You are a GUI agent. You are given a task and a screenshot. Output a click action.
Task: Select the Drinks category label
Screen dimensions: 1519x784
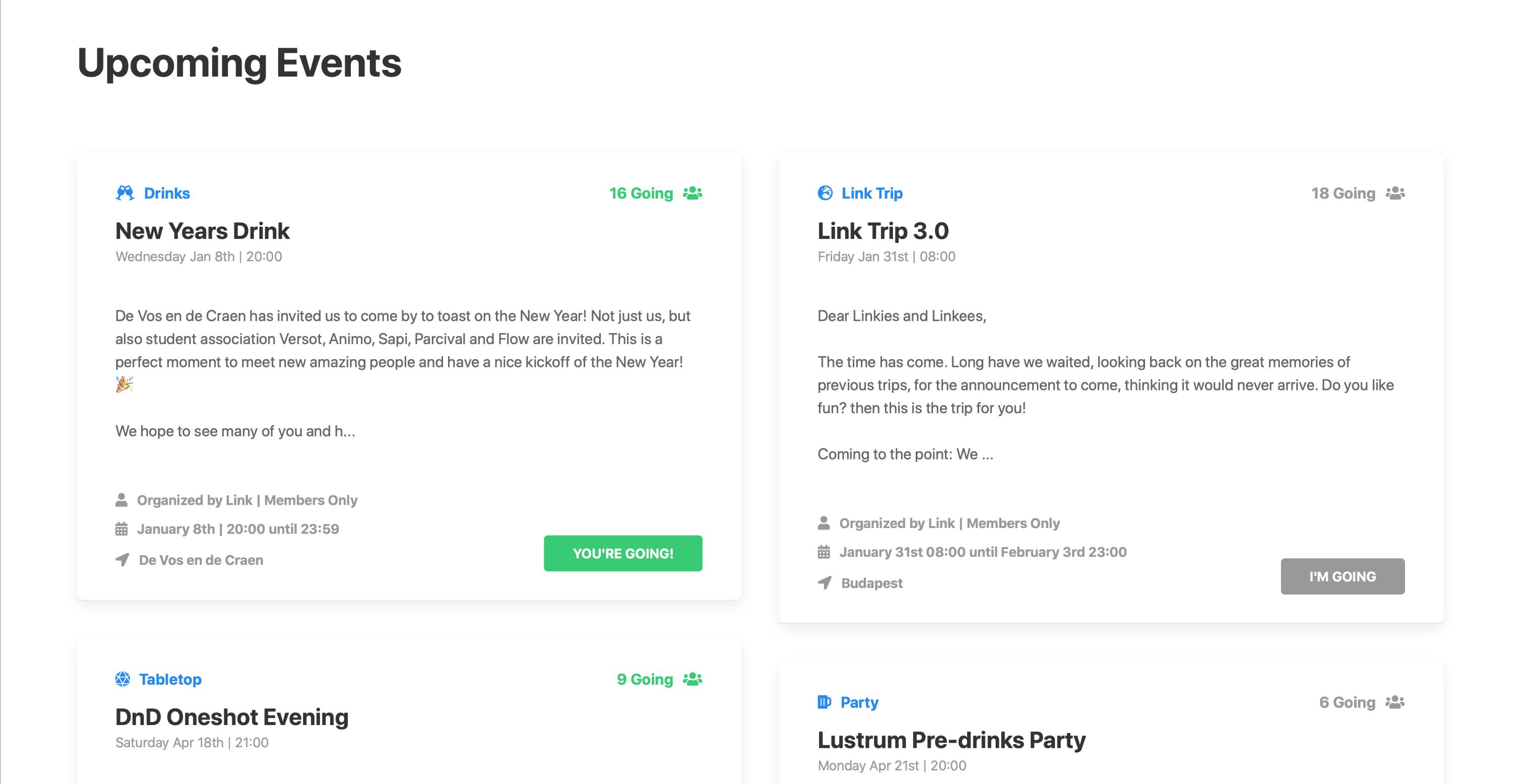coord(167,193)
